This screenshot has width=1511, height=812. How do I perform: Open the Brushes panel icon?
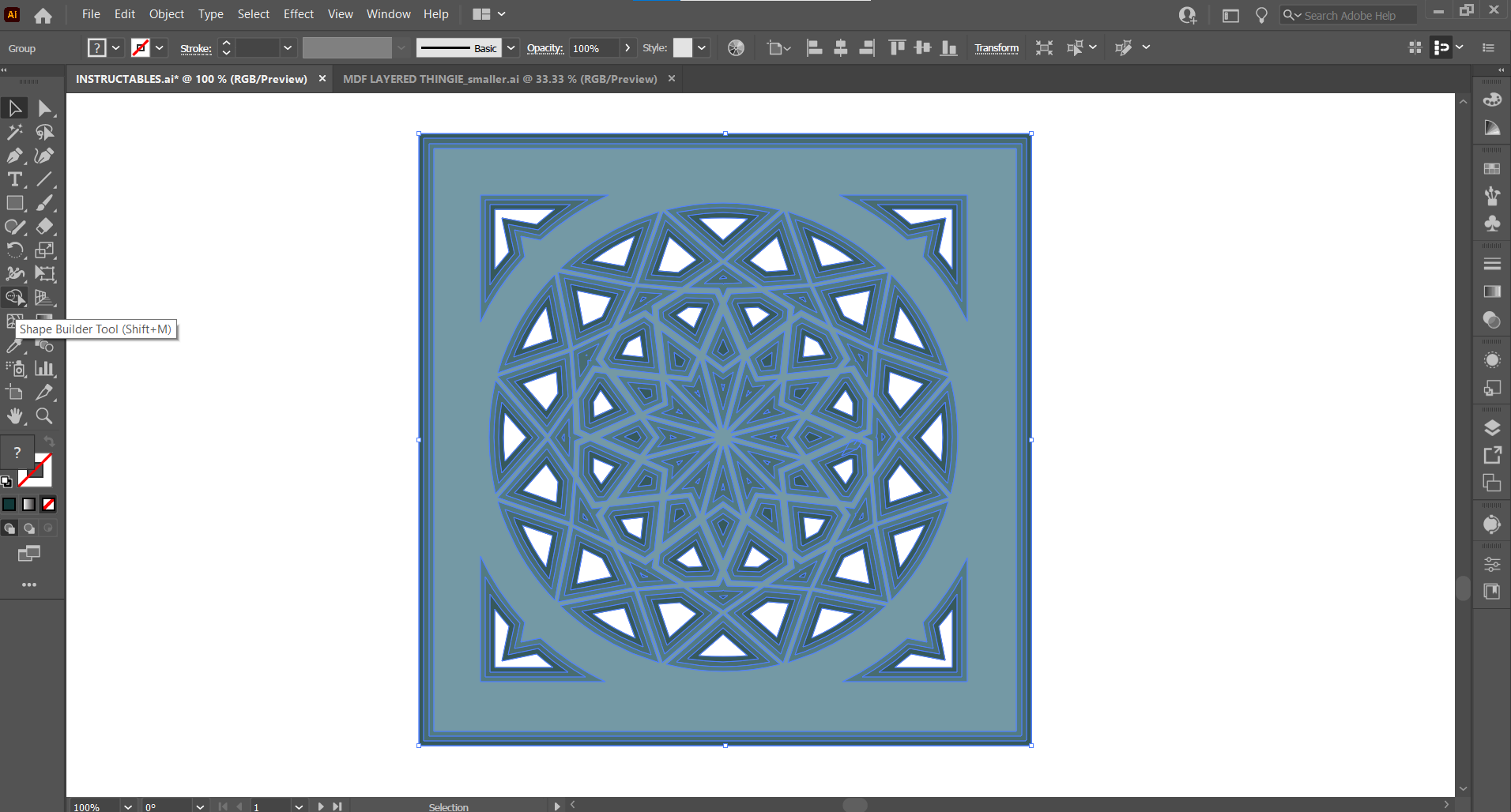point(1492,196)
